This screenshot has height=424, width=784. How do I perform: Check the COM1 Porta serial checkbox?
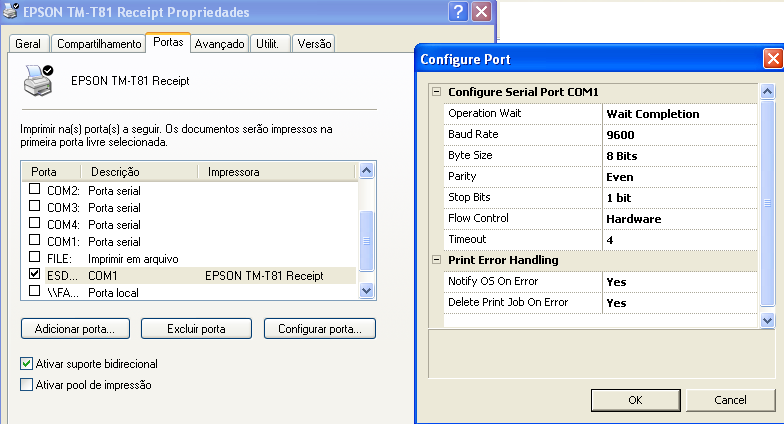[x=34, y=240]
